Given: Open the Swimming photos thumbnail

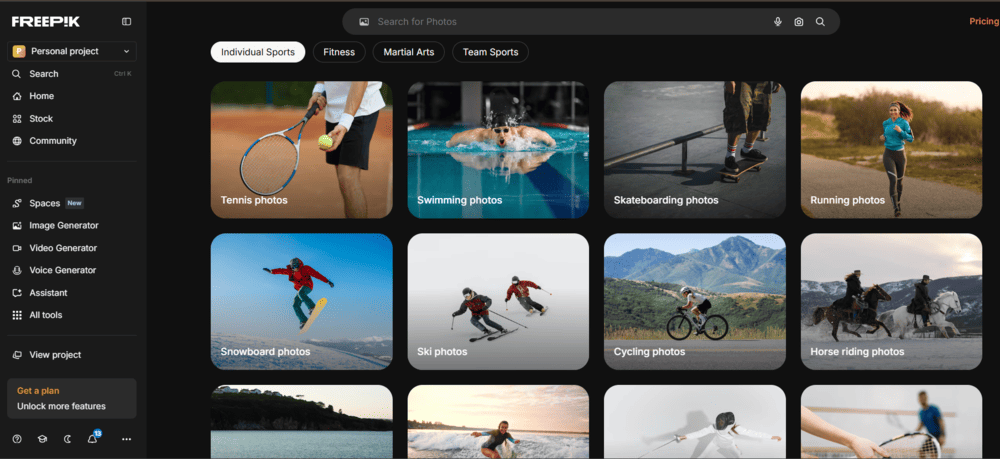Looking at the screenshot, I should 498,150.
